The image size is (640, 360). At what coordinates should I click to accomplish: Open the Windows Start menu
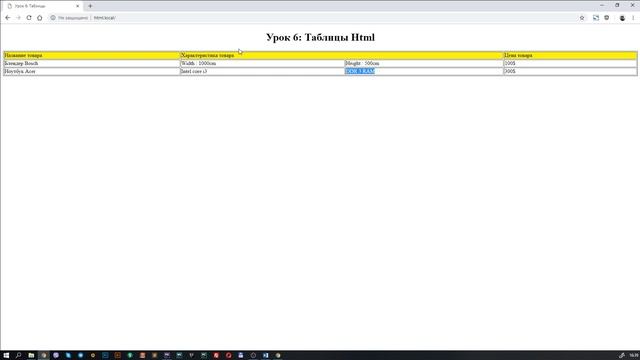point(6,356)
